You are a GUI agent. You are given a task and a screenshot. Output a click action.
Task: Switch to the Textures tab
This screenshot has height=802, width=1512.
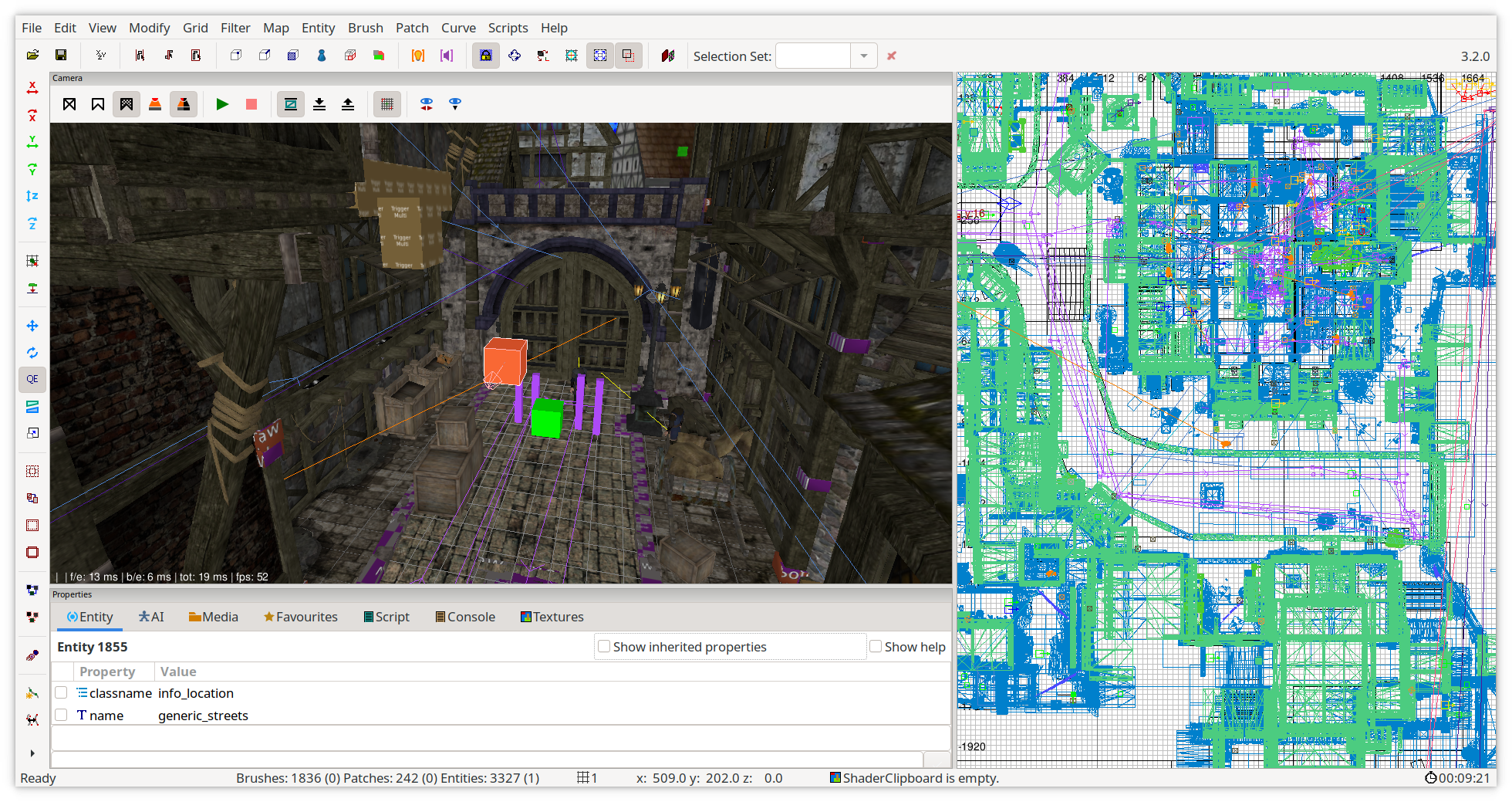pos(552,617)
